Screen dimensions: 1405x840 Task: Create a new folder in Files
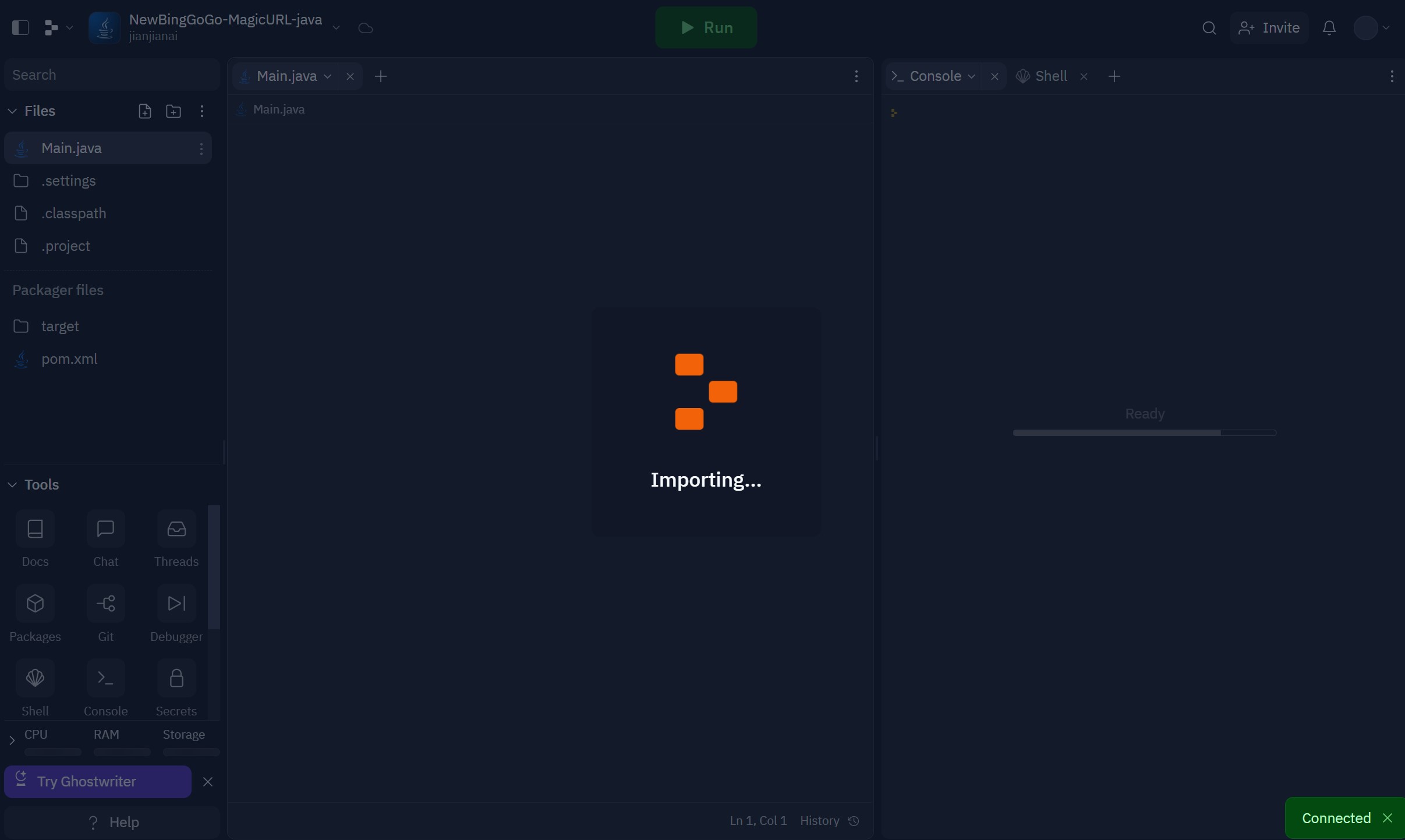(x=172, y=111)
